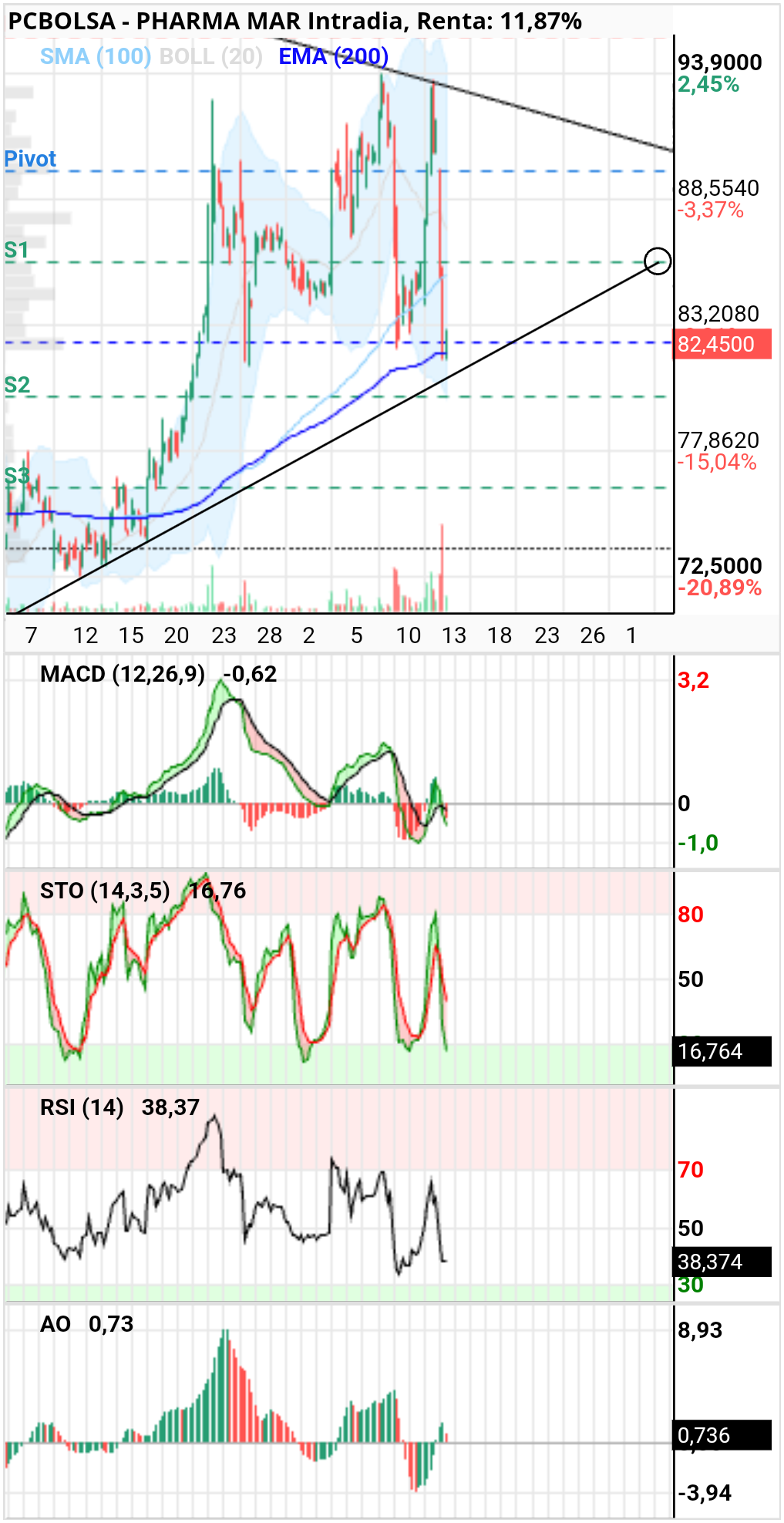Click date 12 on the time axis
The height and width of the screenshot is (1523, 784).
tap(85, 635)
